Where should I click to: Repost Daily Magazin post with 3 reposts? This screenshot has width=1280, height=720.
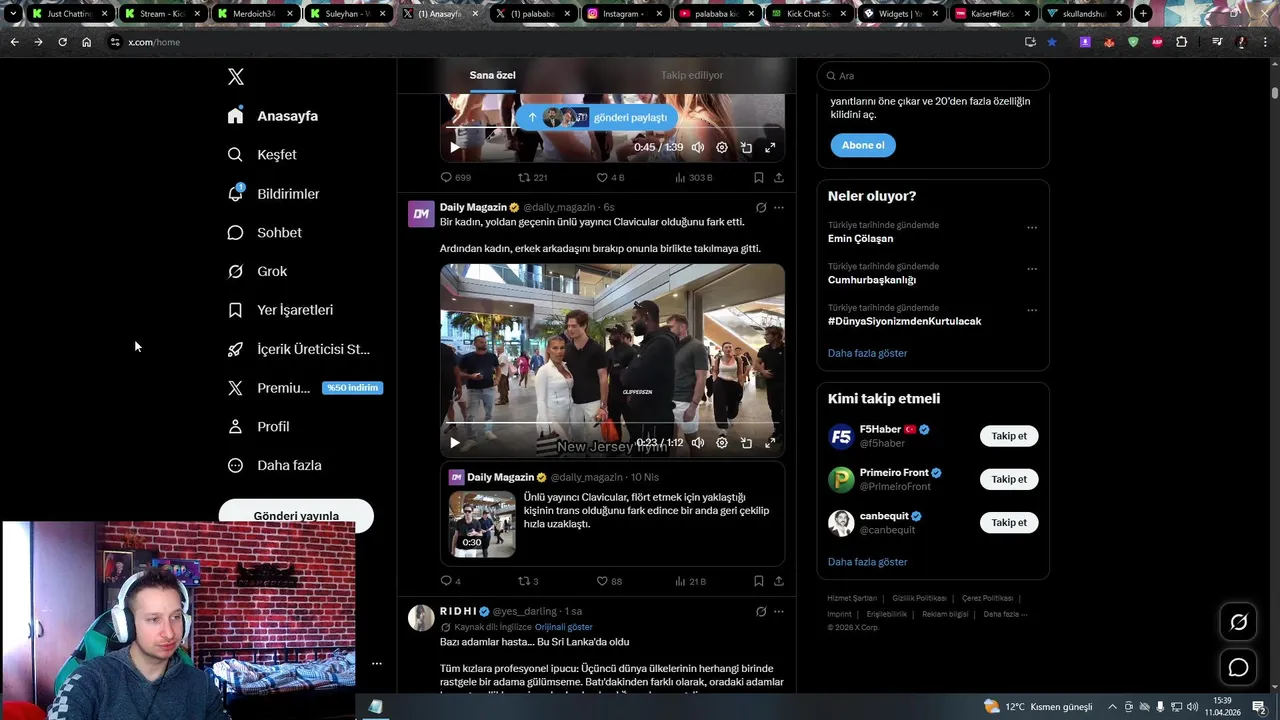528,581
